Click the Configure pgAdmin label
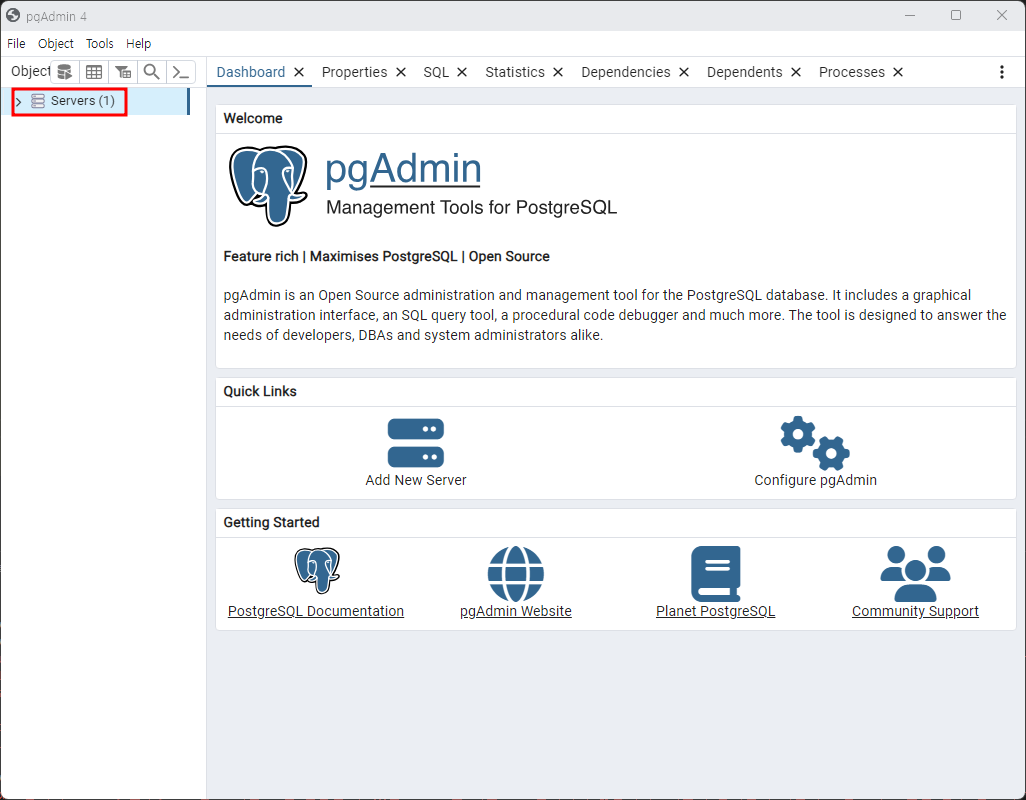The image size is (1026, 800). point(815,480)
